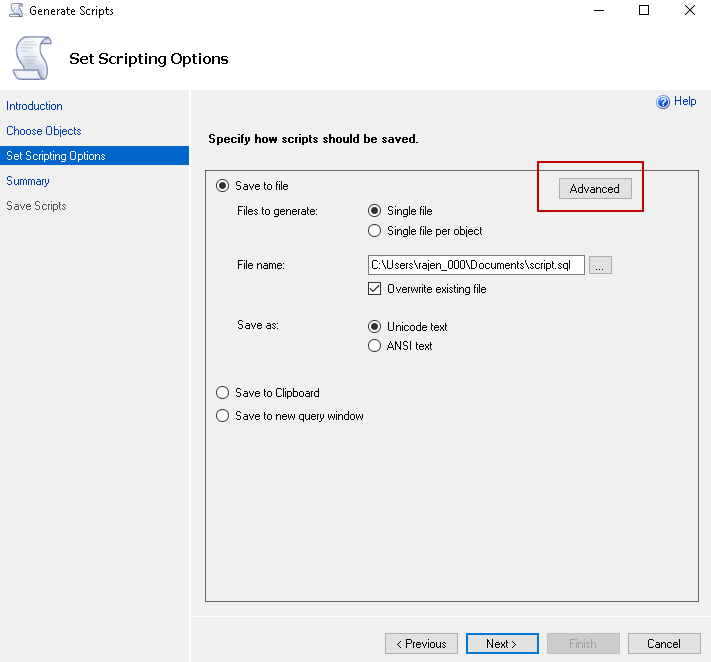Viewport: 711px width, 662px height.
Task: Choose Single file per object option
Action: [375, 231]
